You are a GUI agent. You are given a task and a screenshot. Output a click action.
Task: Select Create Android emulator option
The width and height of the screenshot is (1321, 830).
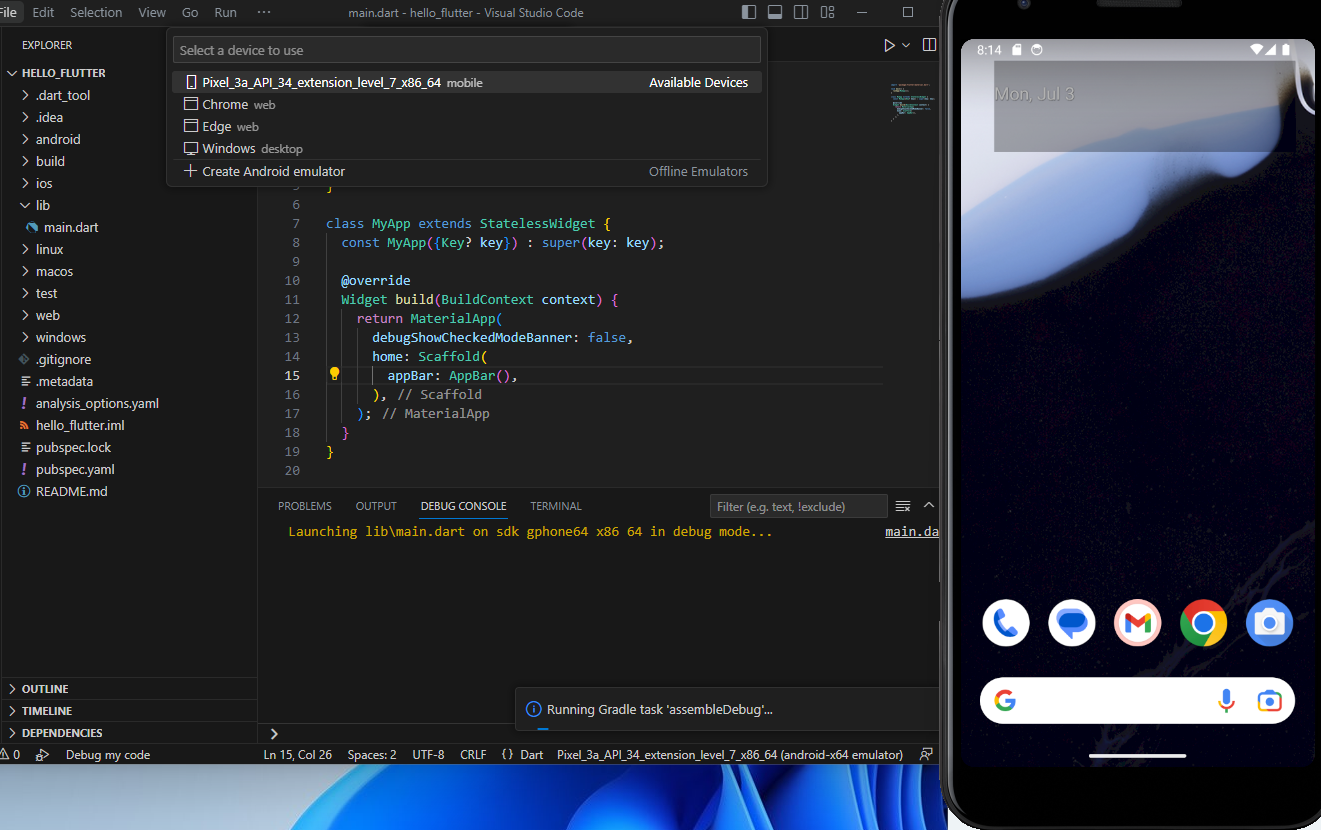pyautogui.click(x=467, y=171)
